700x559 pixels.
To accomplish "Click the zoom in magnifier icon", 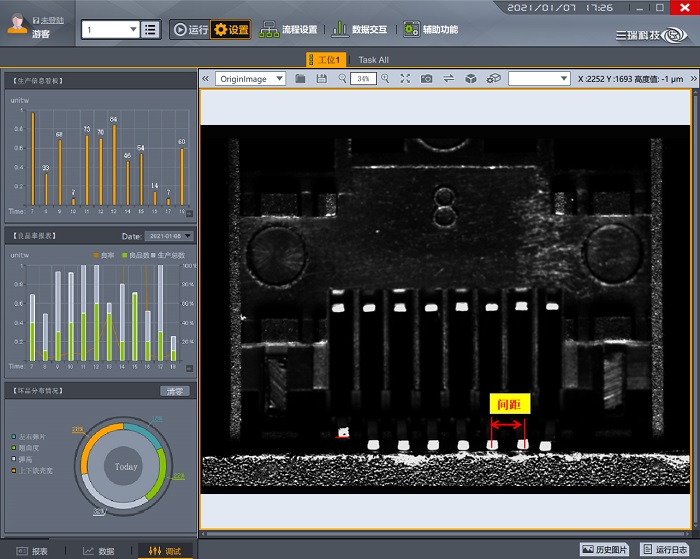I will [385, 78].
